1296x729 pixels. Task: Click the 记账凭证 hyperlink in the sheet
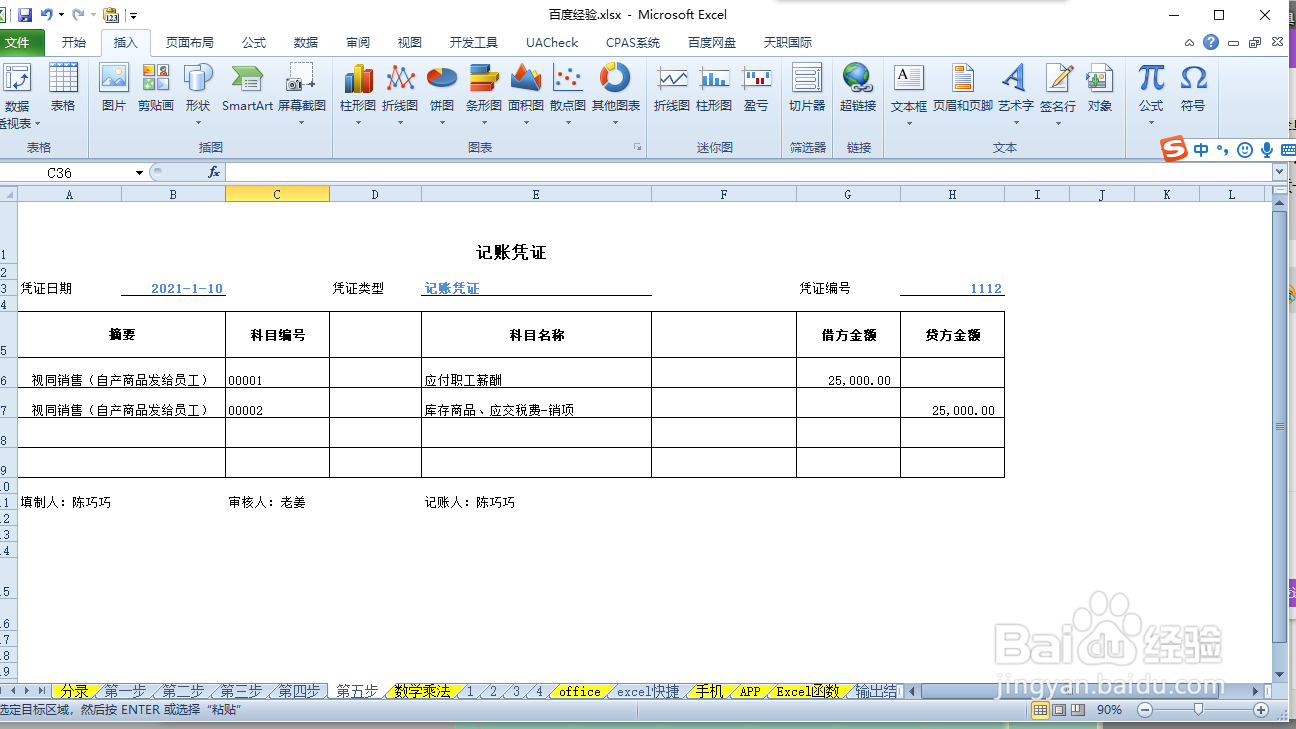click(x=450, y=288)
